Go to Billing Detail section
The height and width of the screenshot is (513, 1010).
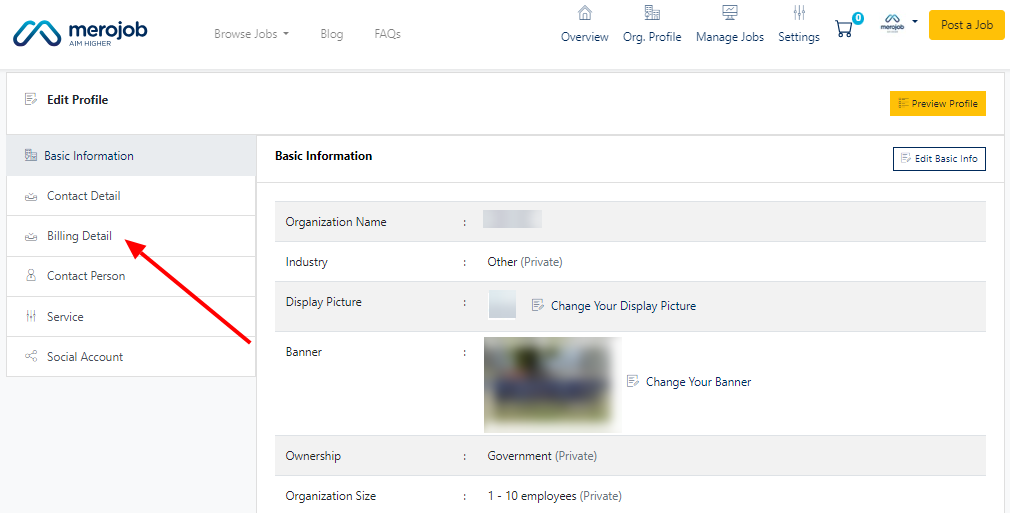tap(79, 236)
